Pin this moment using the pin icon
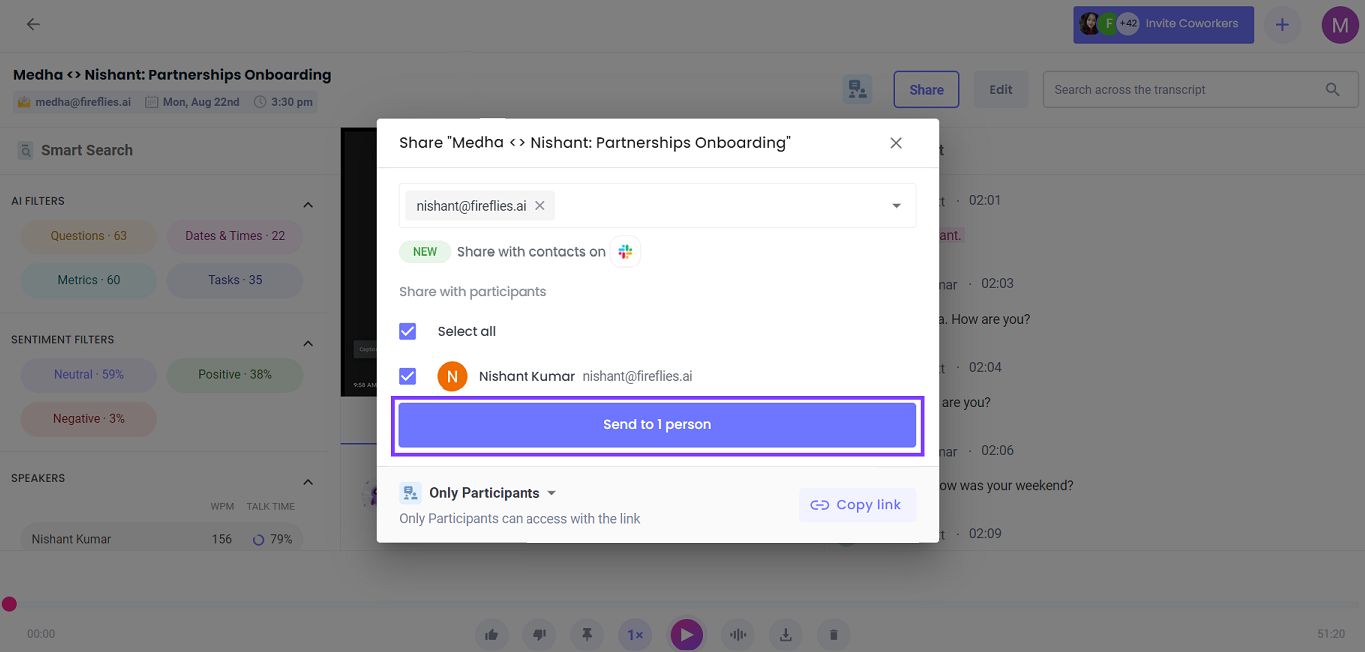Image resolution: width=1365 pixels, height=652 pixels. click(x=587, y=634)
